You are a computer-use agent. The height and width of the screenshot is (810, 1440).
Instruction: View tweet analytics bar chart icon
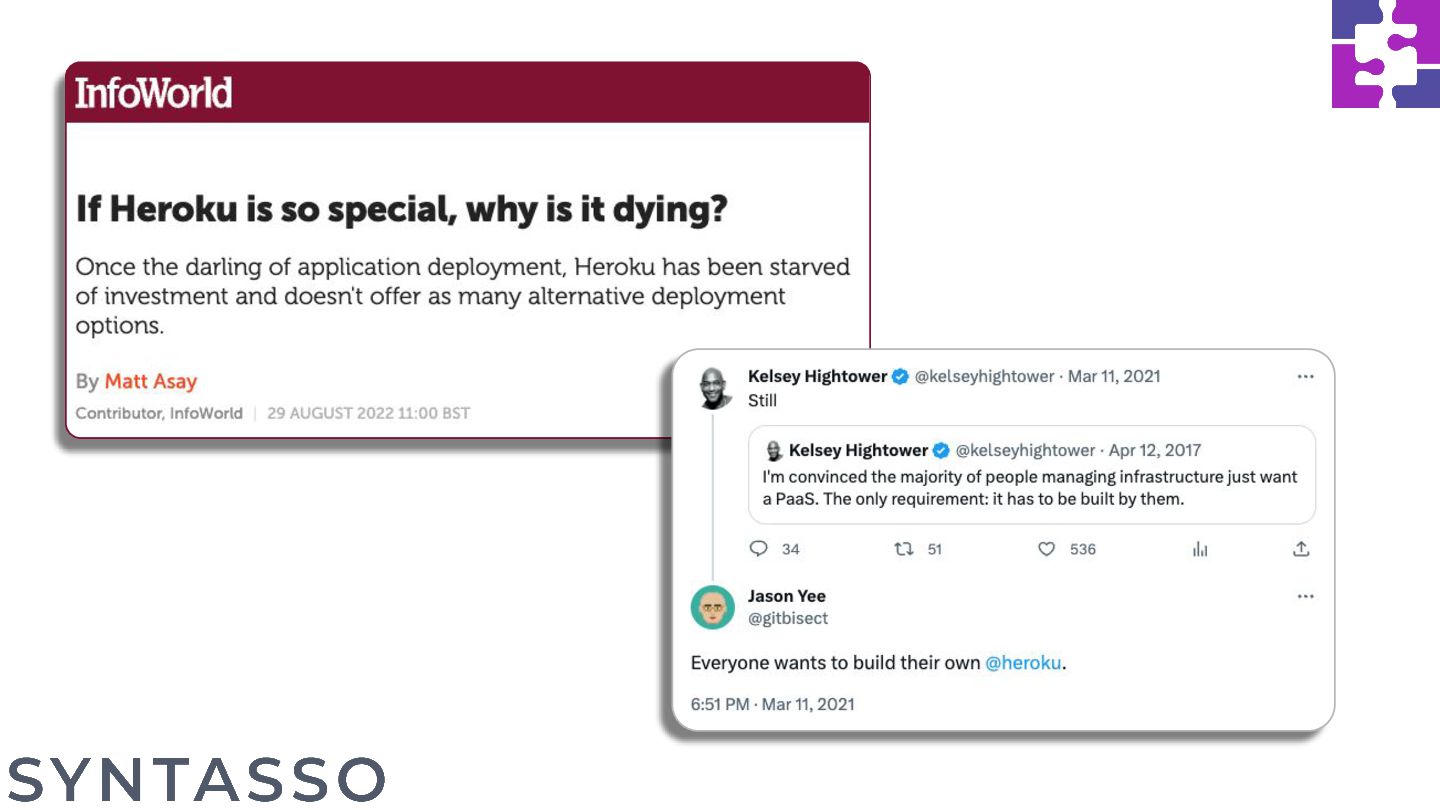[x=1200, y=549]
